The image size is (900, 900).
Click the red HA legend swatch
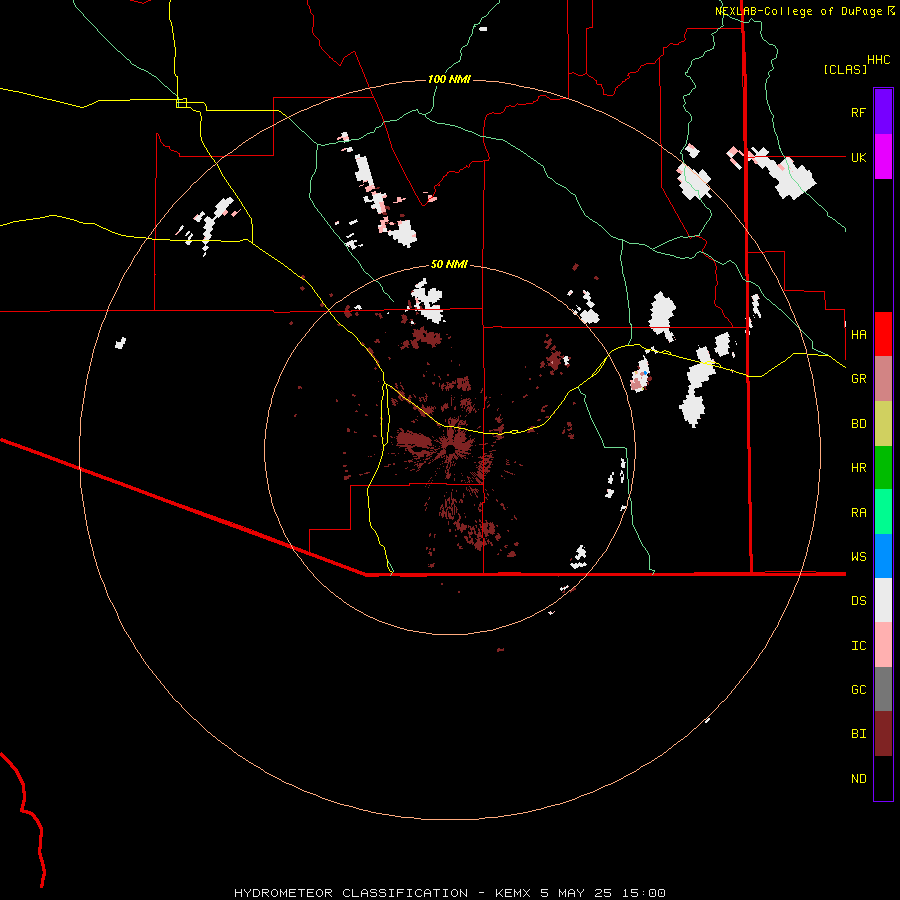coord(883,334)
